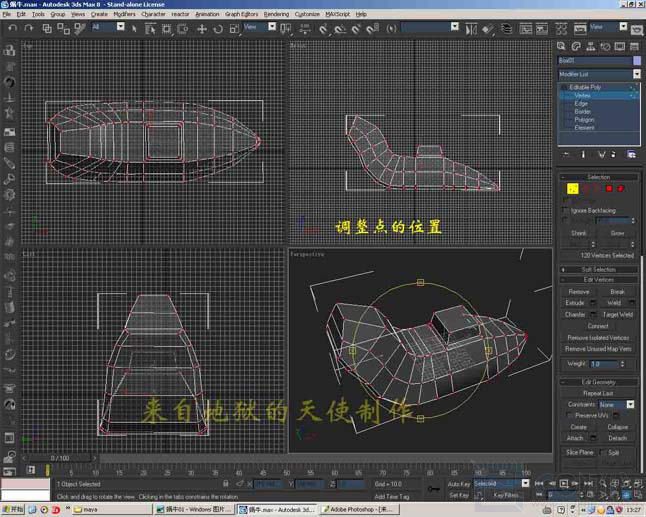The height and width of the screenshot is (517, 646).
Task: Activate the Select Object arrow tool
Action: pos(134,28)
